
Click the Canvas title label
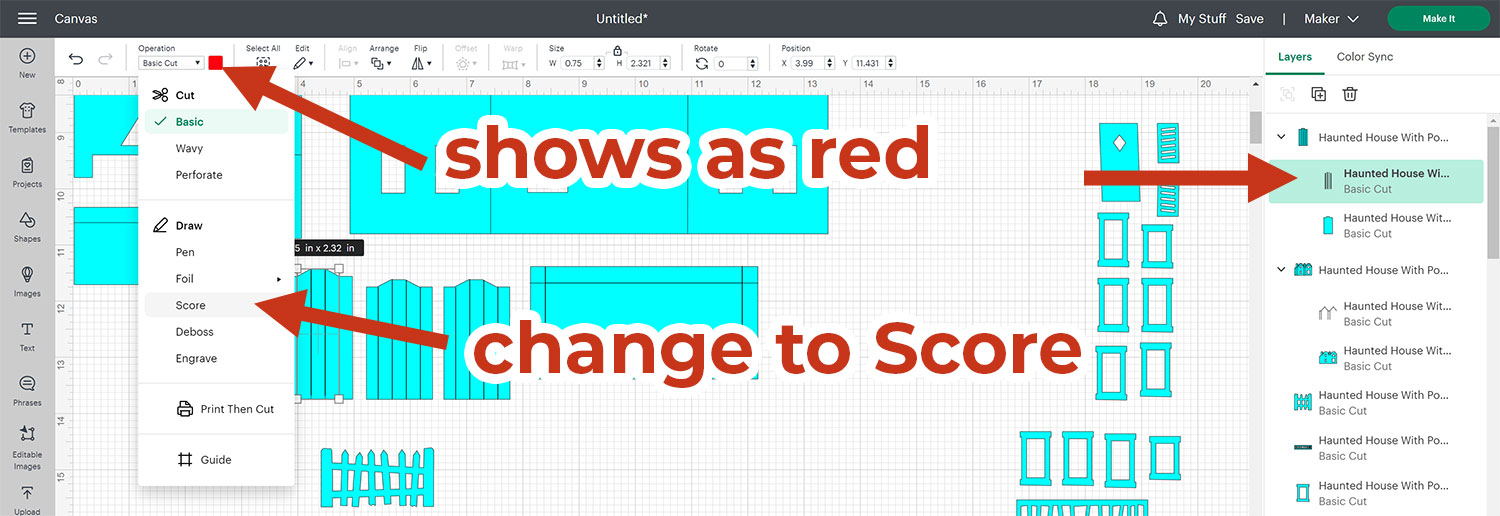[x=76, y=19]
